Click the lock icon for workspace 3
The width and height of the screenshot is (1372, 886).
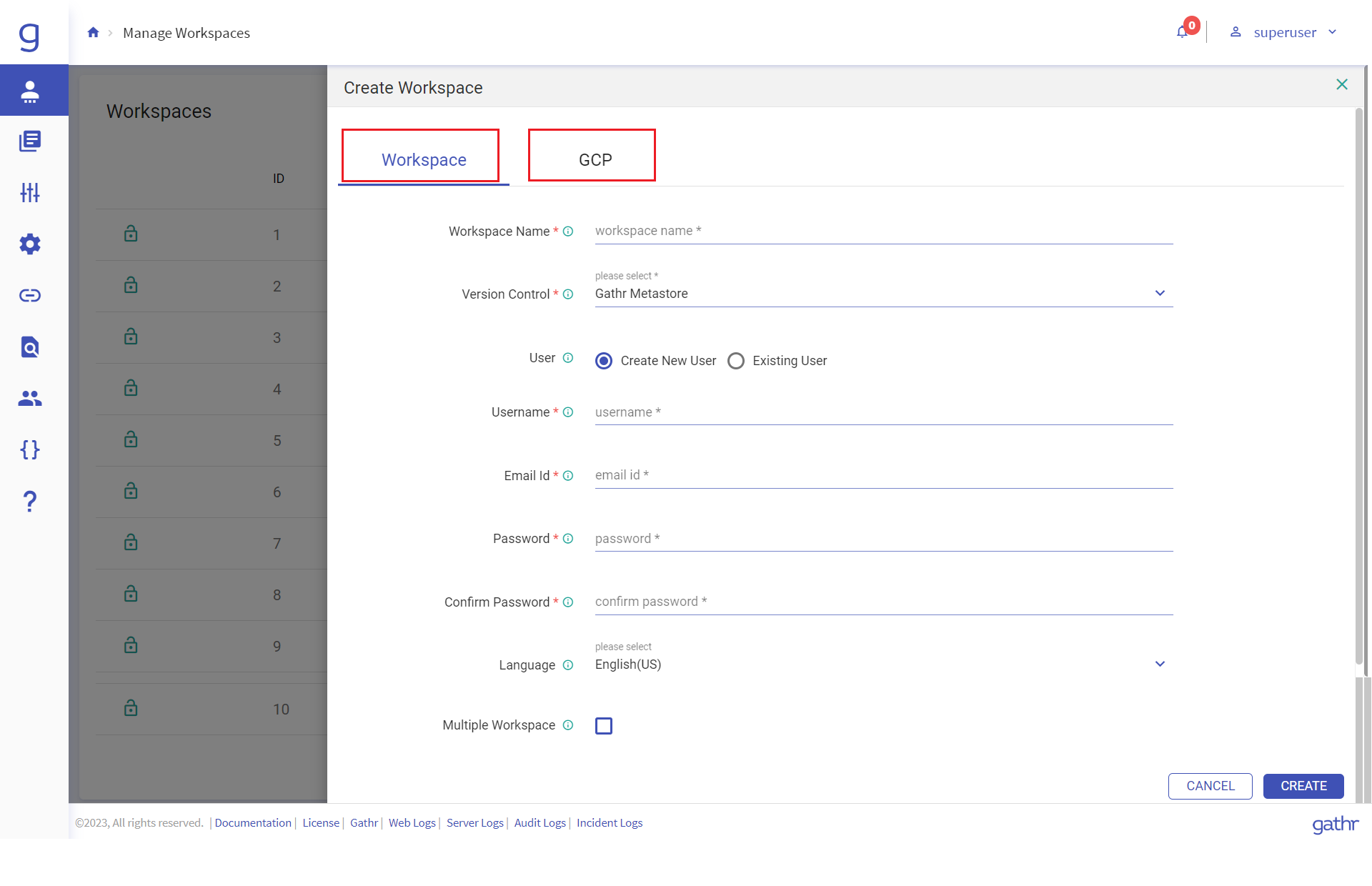tap(131, 337)
